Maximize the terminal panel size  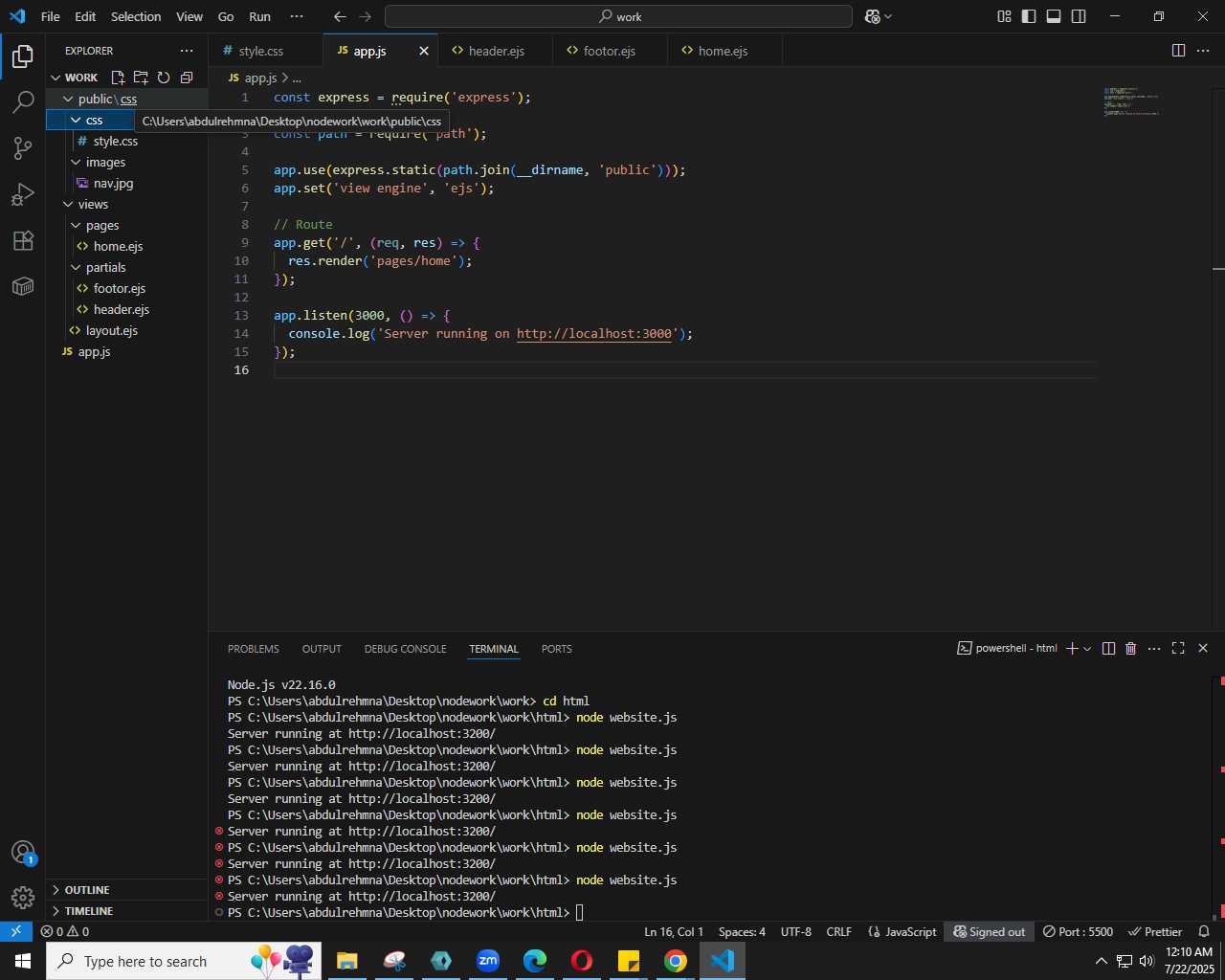tap(1178, 649)
